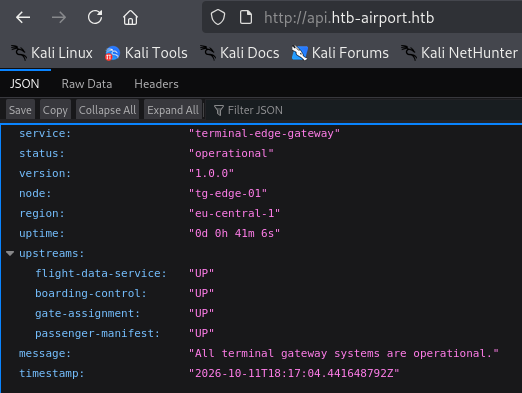Click the 2026-10-11T18:17:04 timestamp value
This screenshot has width=522, height=393.
click(294, 373)
